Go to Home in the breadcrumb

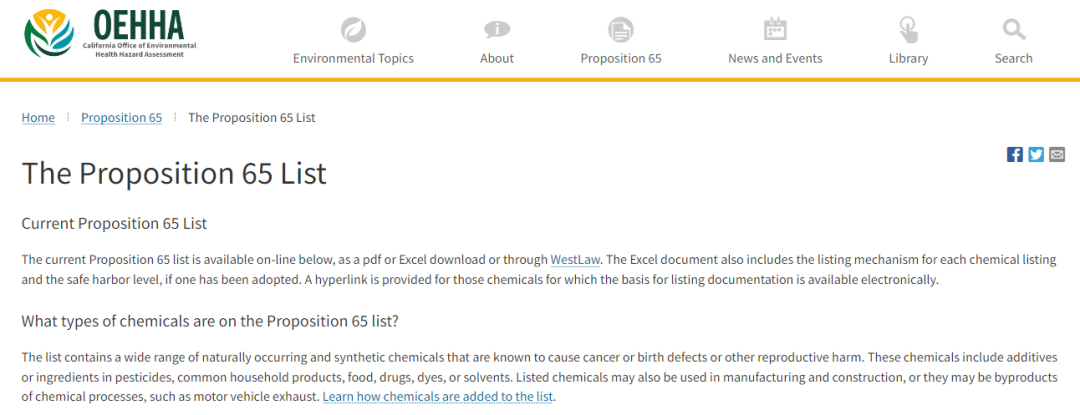38,118
